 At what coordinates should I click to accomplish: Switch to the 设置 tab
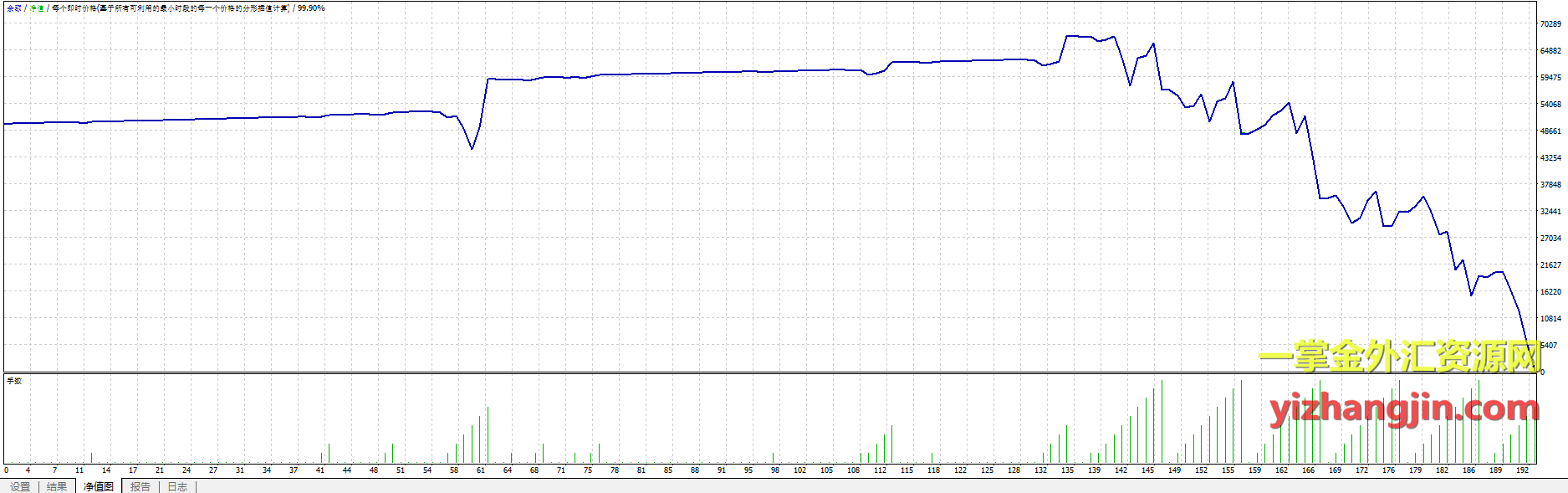20,486
